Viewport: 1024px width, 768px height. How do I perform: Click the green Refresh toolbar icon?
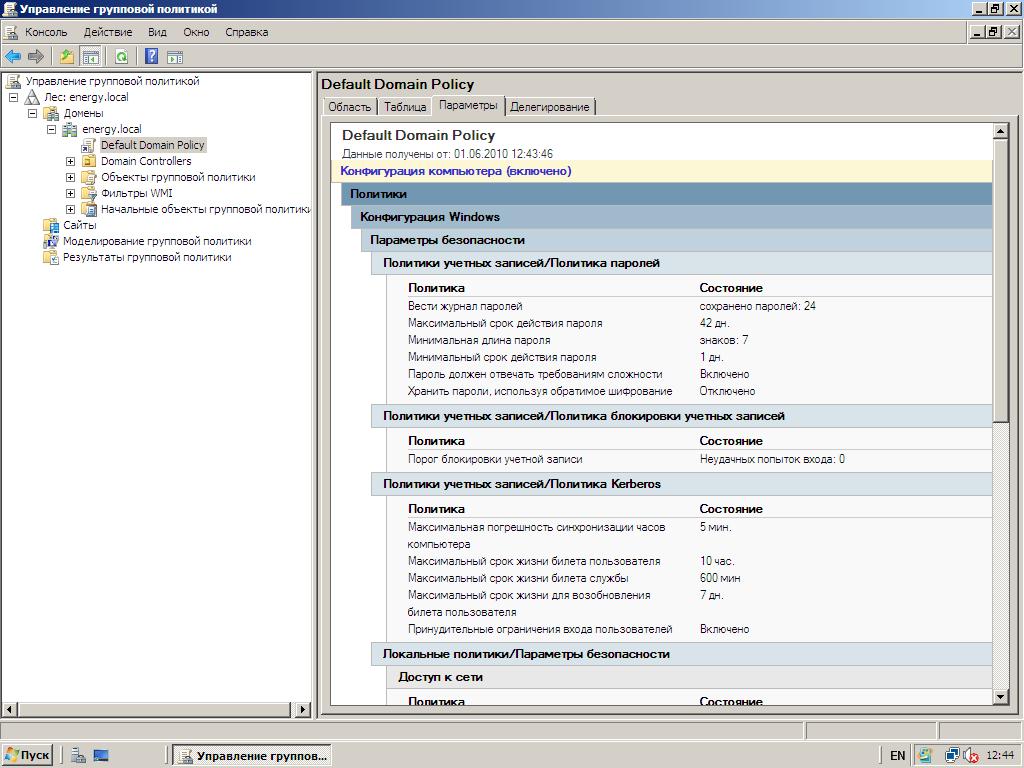tap(121, 57)
